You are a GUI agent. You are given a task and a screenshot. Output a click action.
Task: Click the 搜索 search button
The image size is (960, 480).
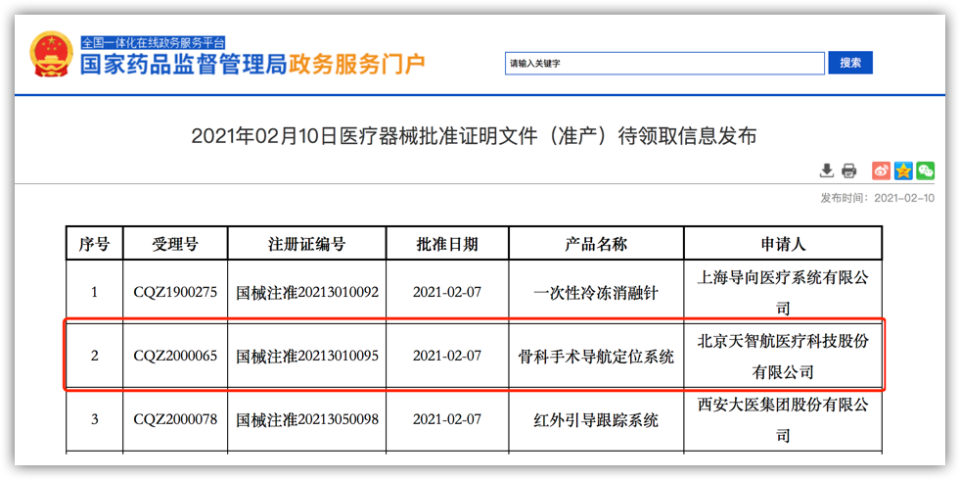pos(850,62)
